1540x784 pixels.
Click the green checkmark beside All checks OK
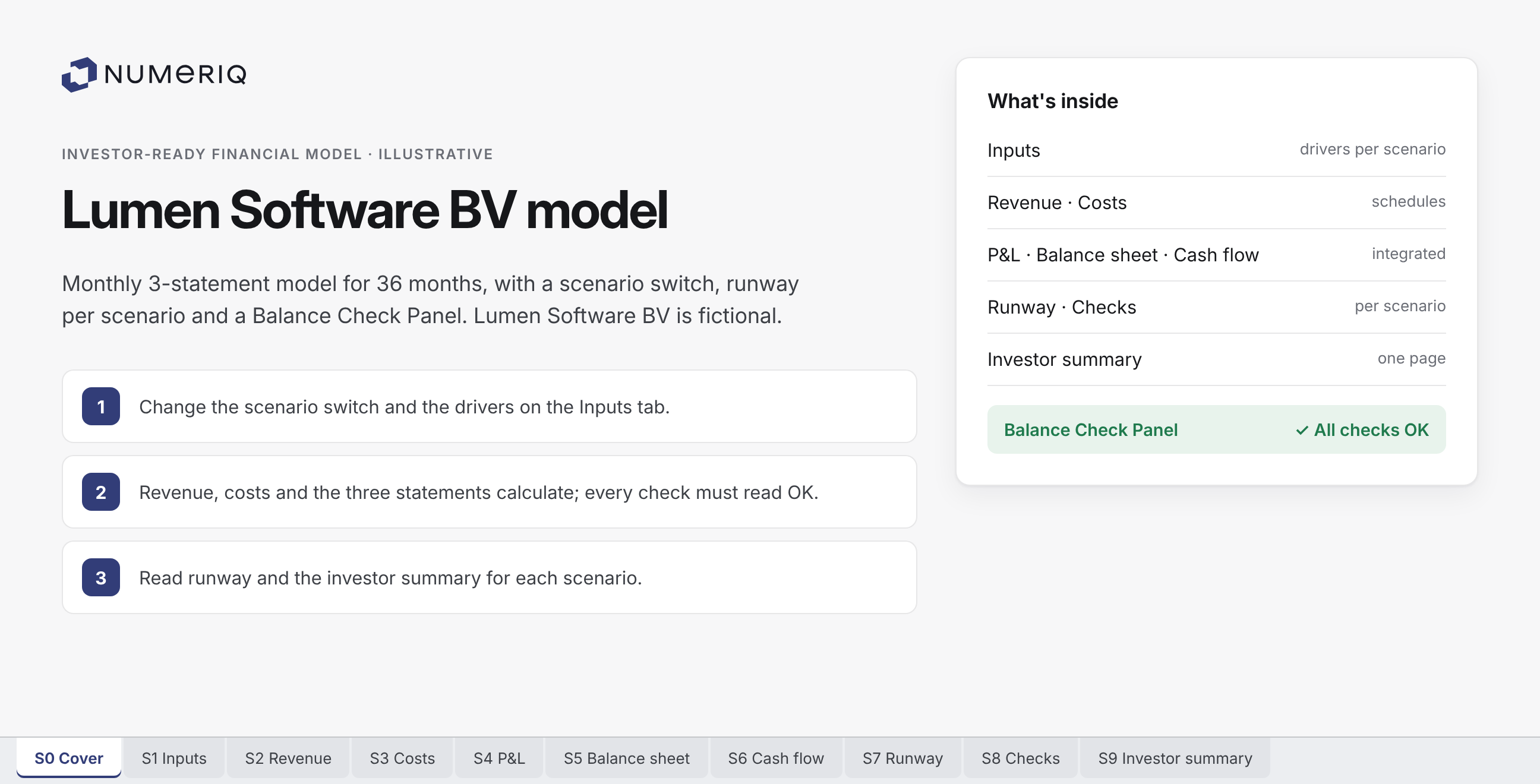tap(1302, 430)
